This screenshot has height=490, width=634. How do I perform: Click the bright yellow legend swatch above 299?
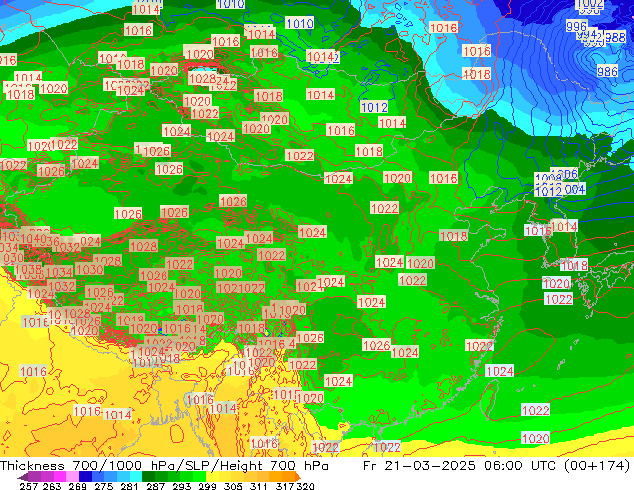tap(212, 476)
